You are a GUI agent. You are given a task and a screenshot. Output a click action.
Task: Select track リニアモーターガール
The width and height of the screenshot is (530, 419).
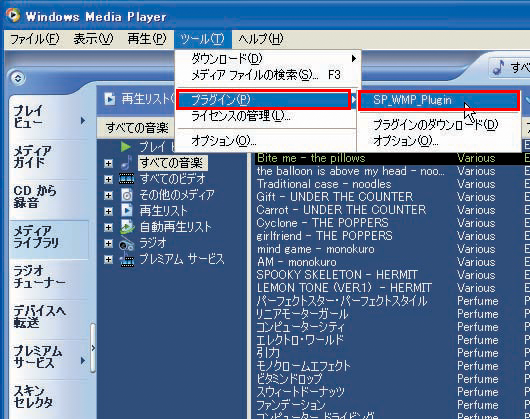(302, 314)
